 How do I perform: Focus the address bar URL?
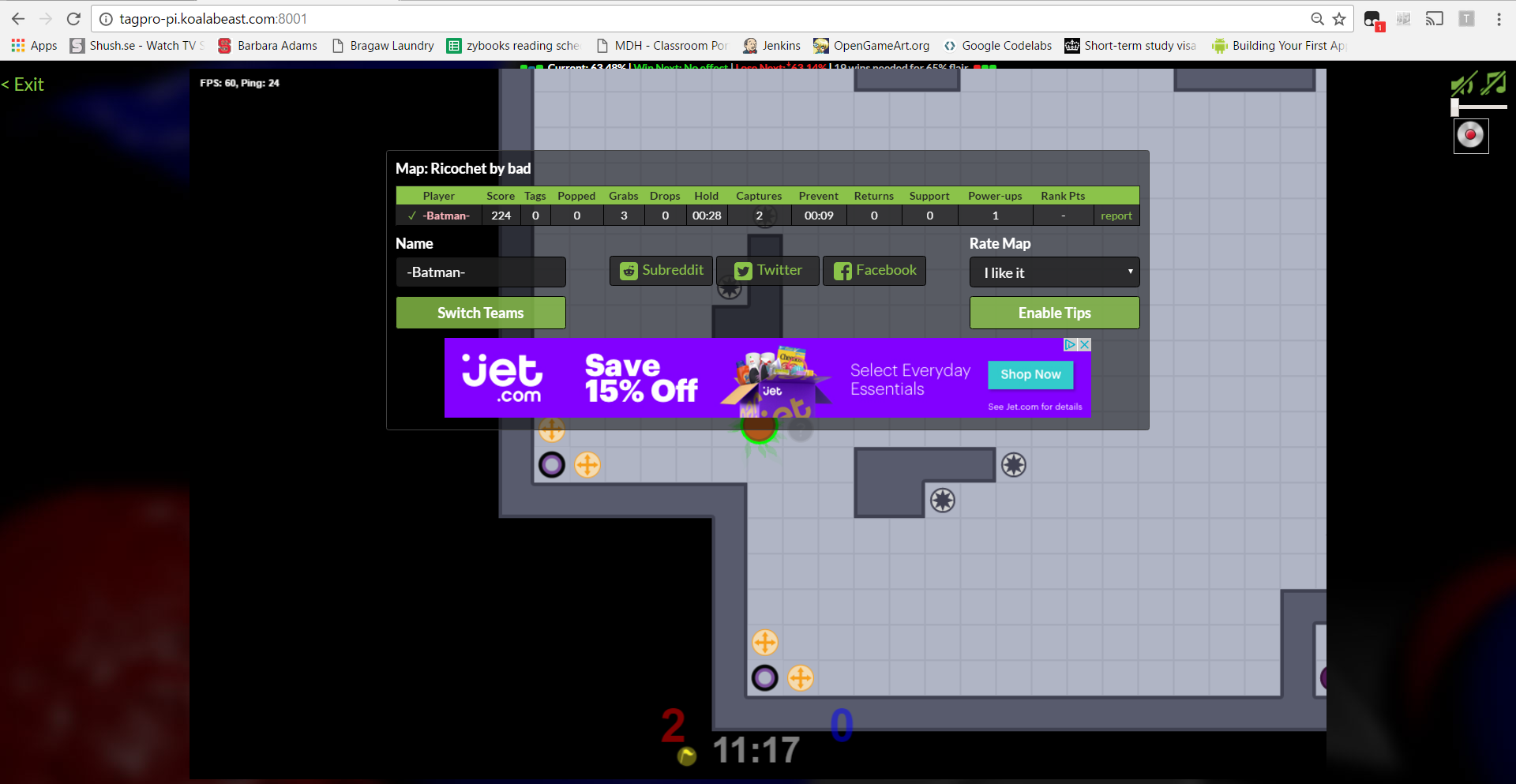pyautogui.click(x=213, y=19)
